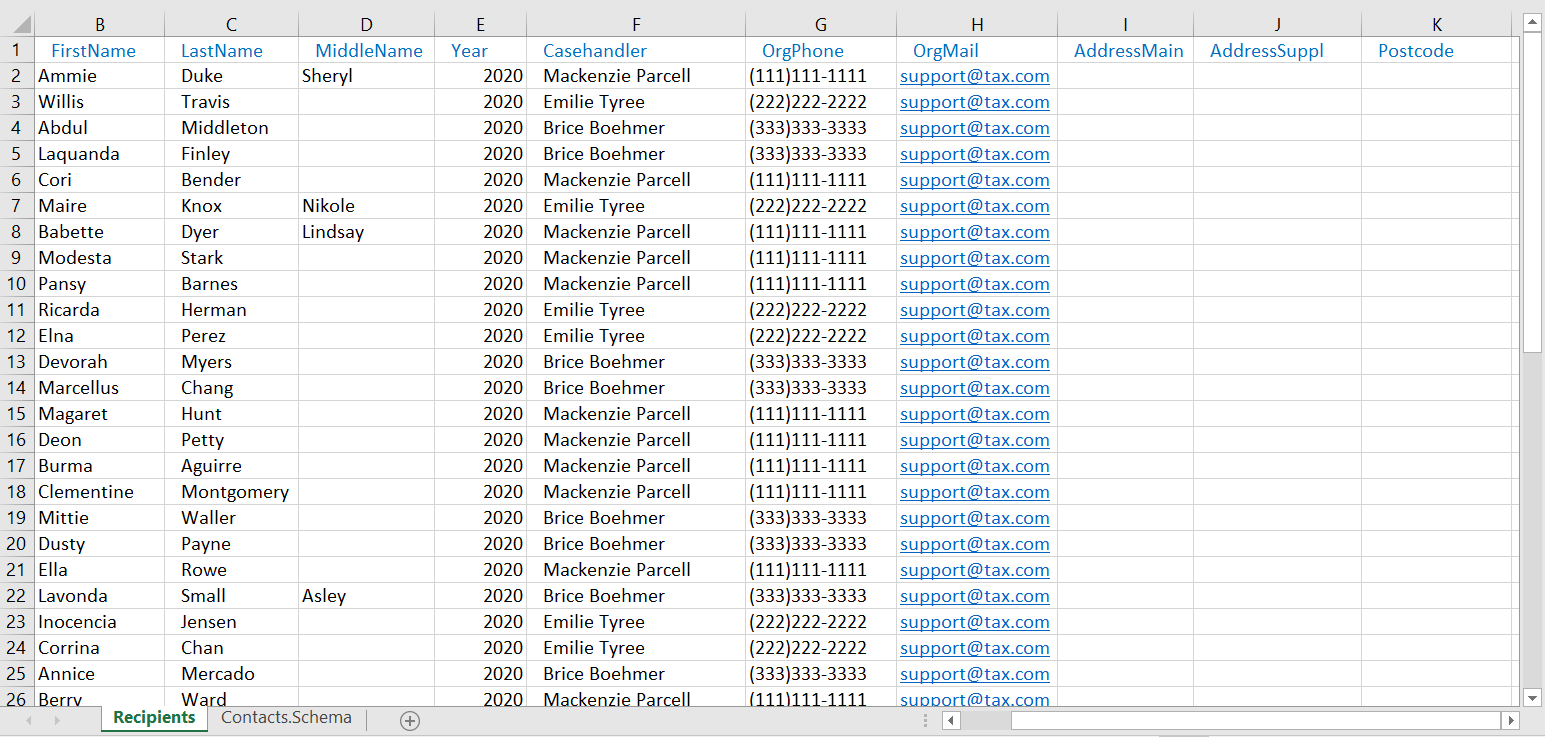Click the previous sheet navigation arrow
1545x737 pixels.
[x=29, y=720]
